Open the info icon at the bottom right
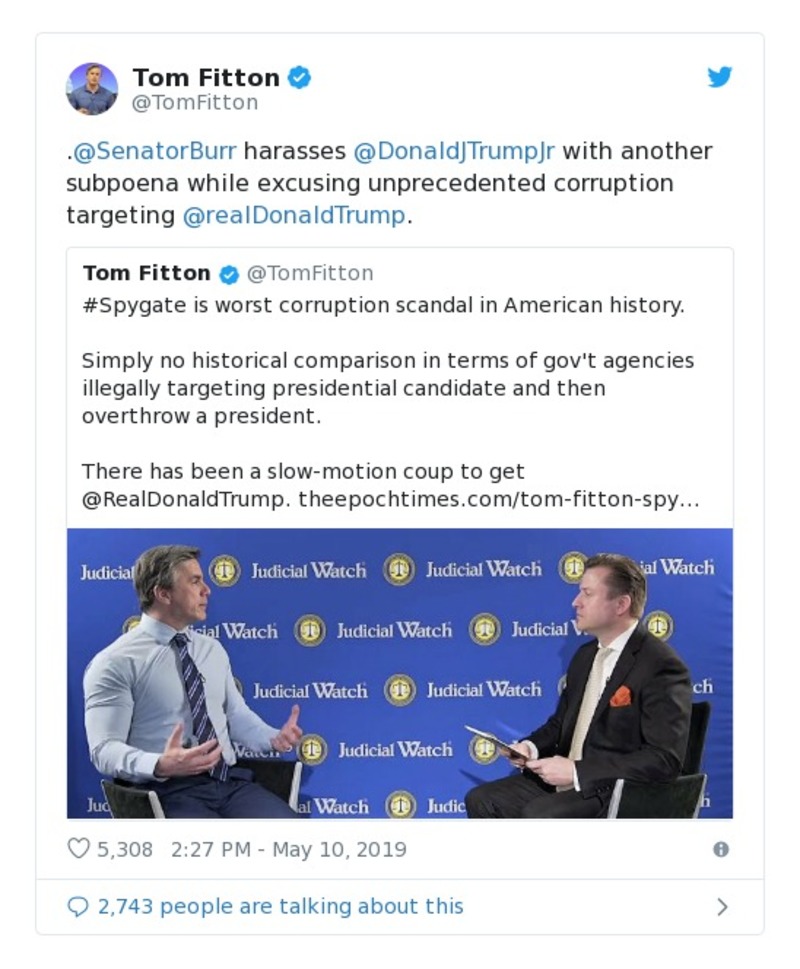Image resolution: width=800 pixels, height=969 pixels. [722, 847]
